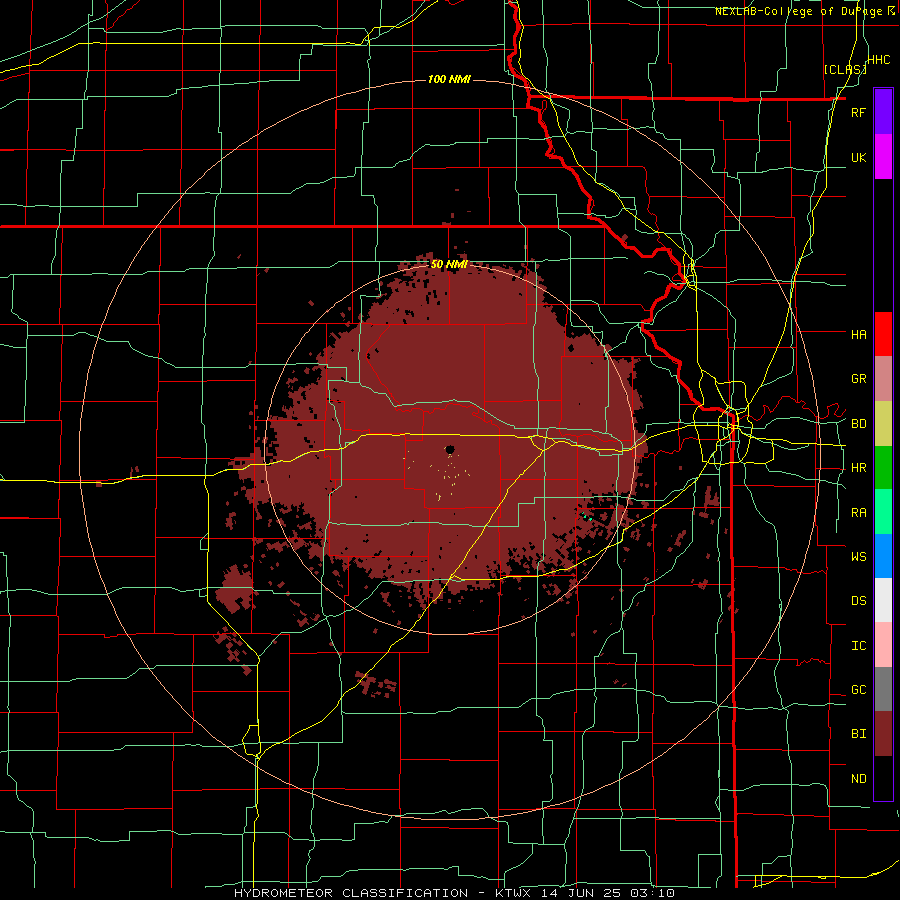Click the "[CLAS]" label above legend

[x=845, y=70]
